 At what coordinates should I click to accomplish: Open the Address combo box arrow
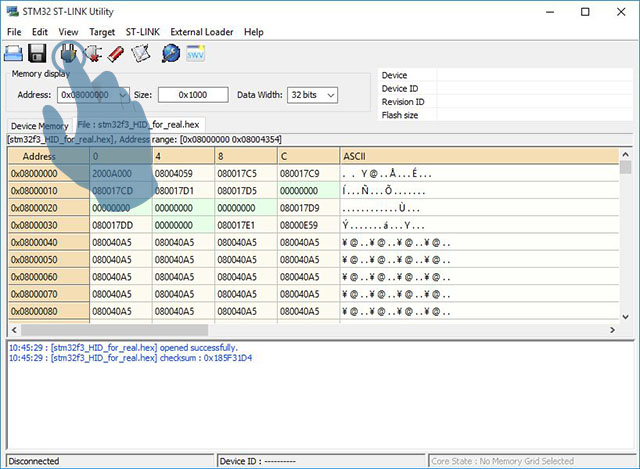click(x=122, y=95)
